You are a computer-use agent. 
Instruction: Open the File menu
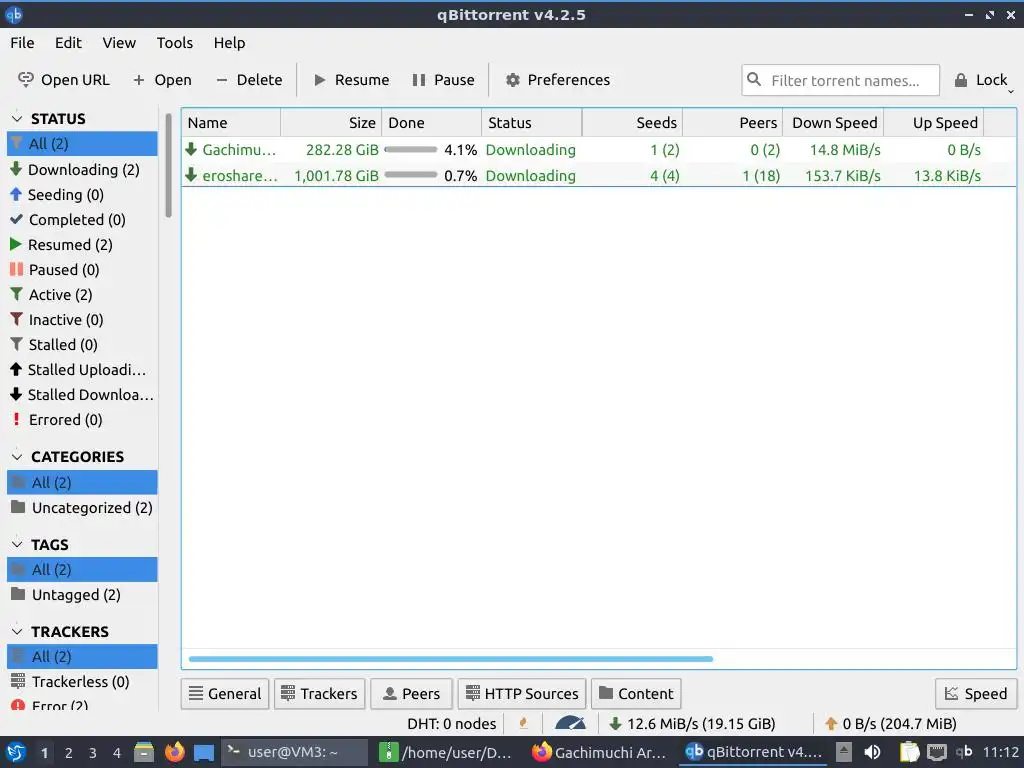[22, 42]
